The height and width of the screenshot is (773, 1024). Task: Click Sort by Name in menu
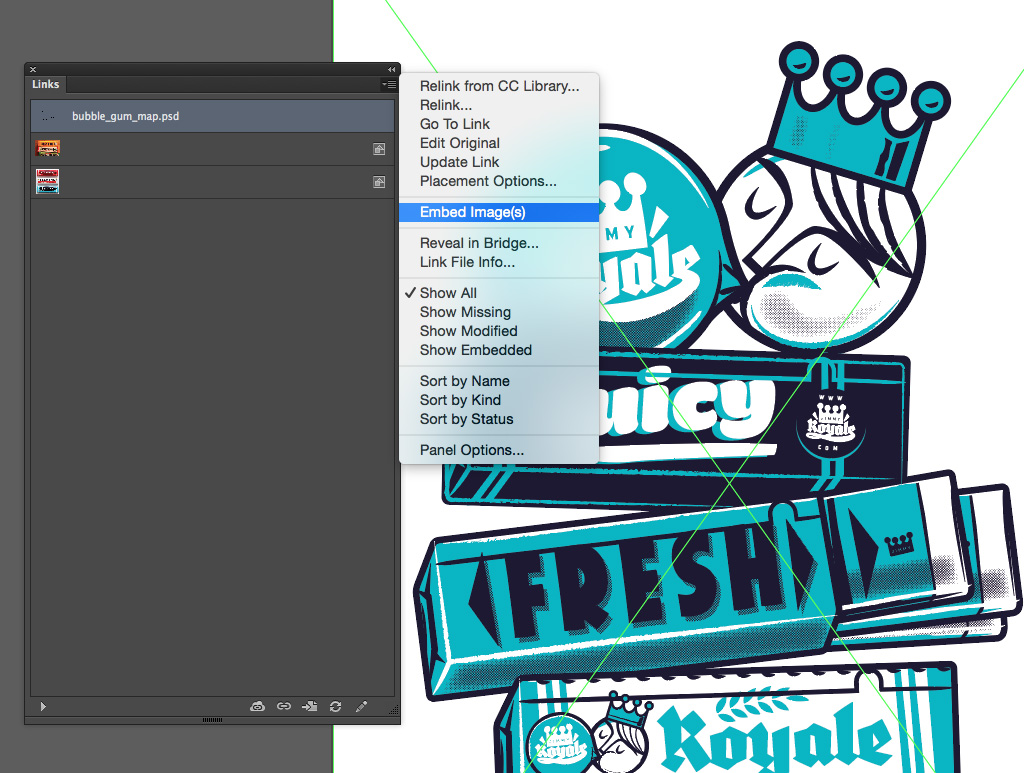click(x=464, y=381)
